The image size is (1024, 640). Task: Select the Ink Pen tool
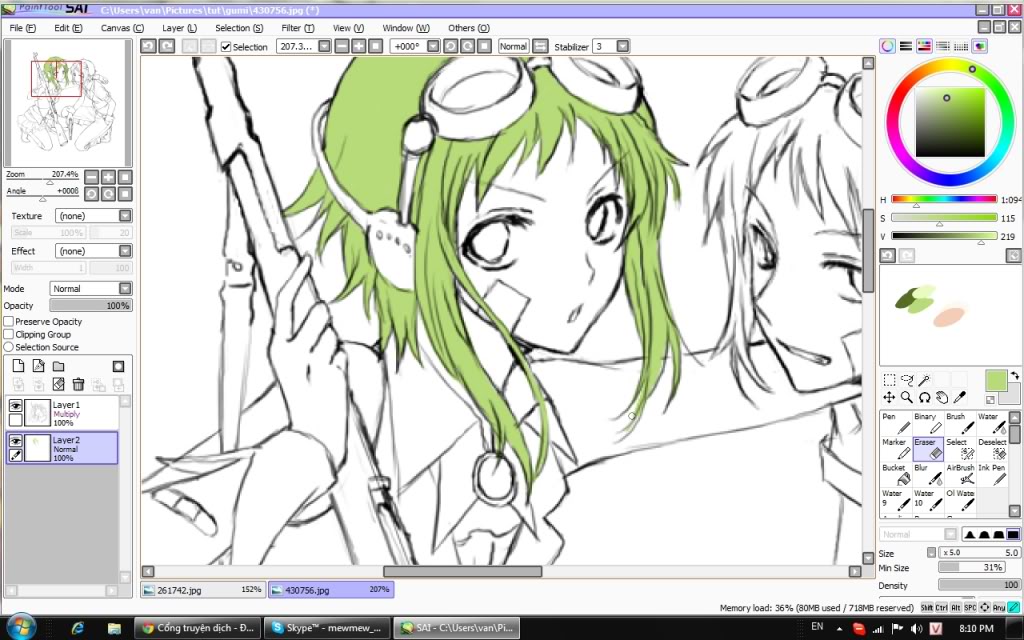[x=992, y=474]
